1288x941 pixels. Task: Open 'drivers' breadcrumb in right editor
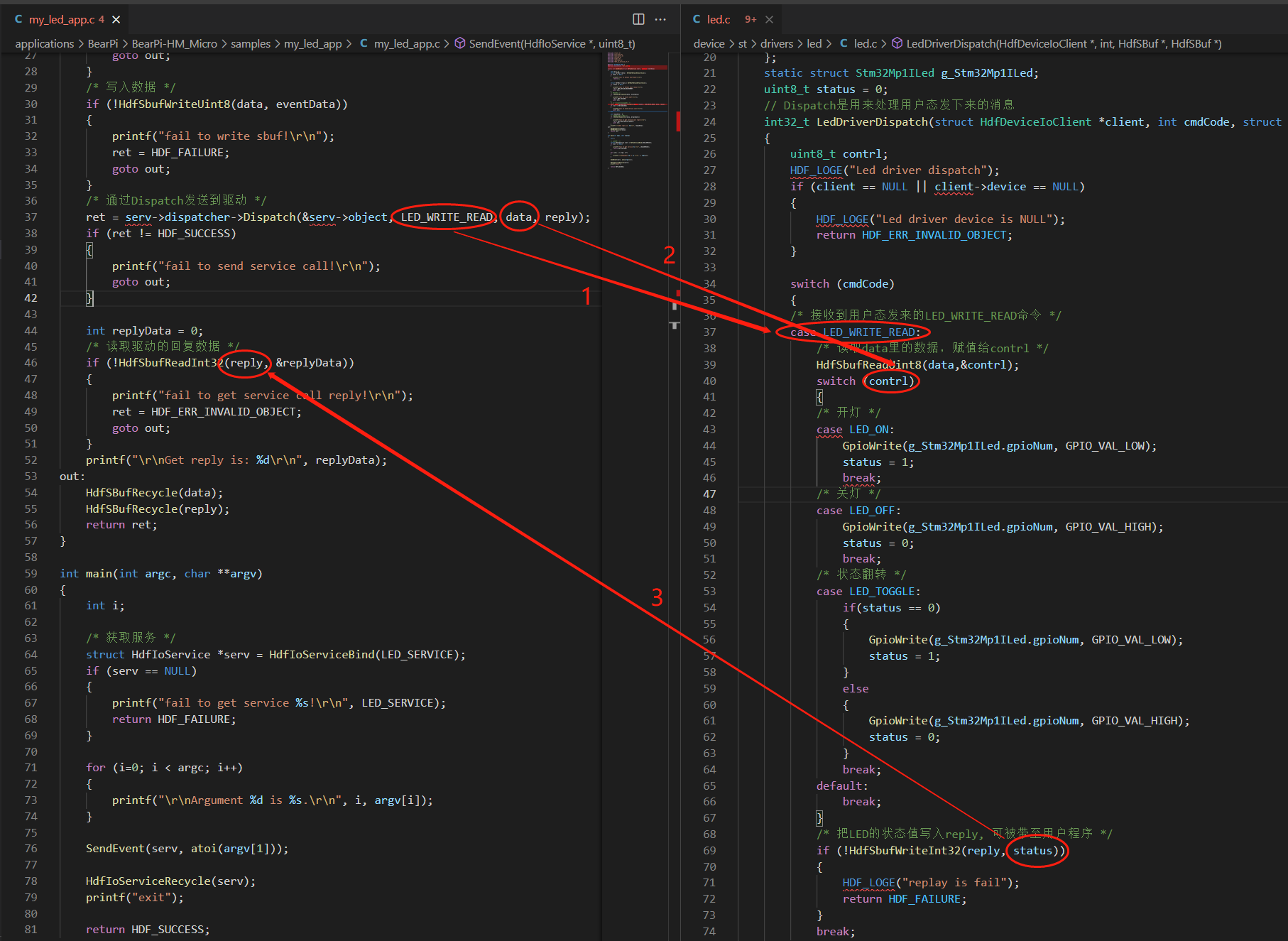pos(777,43)
